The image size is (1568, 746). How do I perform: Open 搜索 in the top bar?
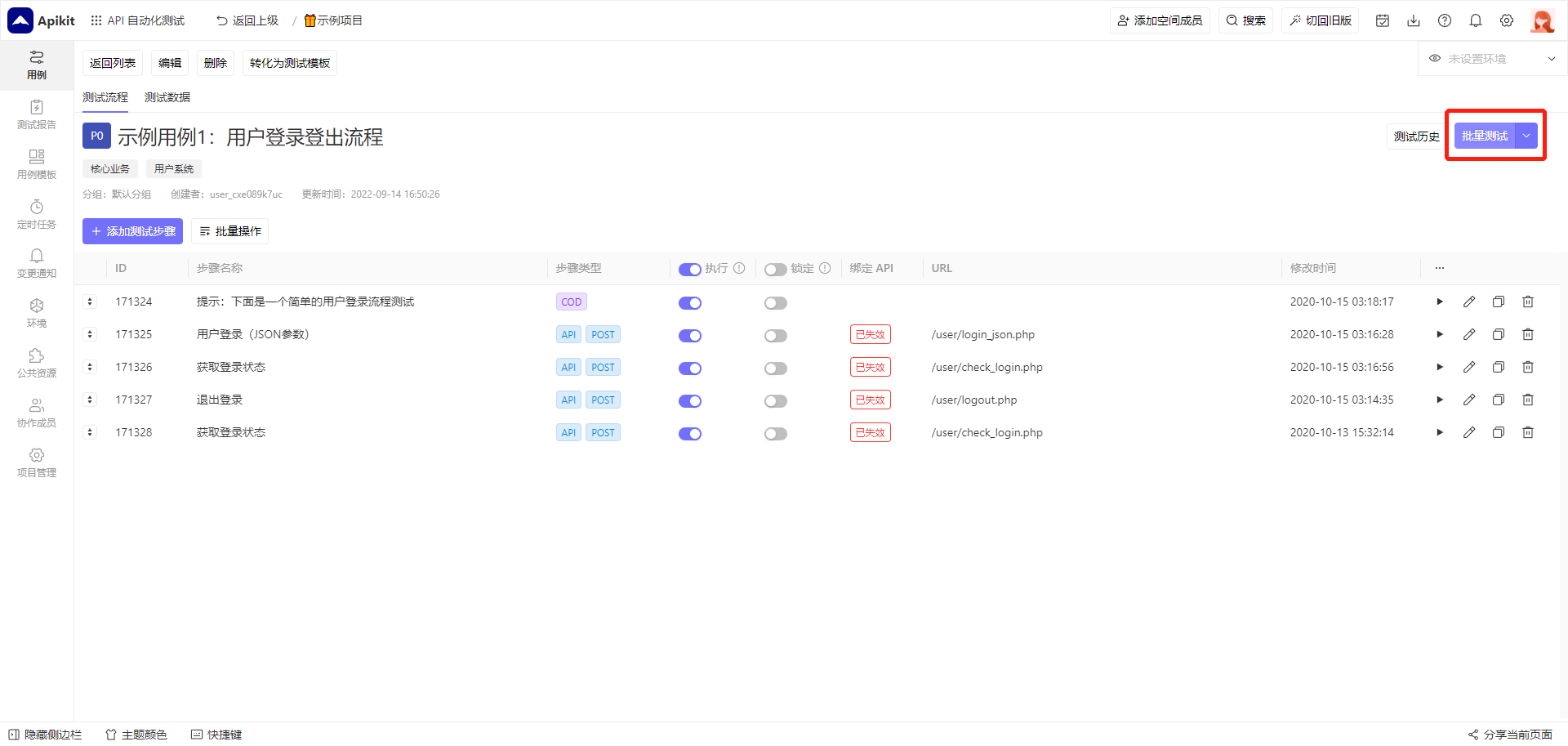(x=1246, y=20)
